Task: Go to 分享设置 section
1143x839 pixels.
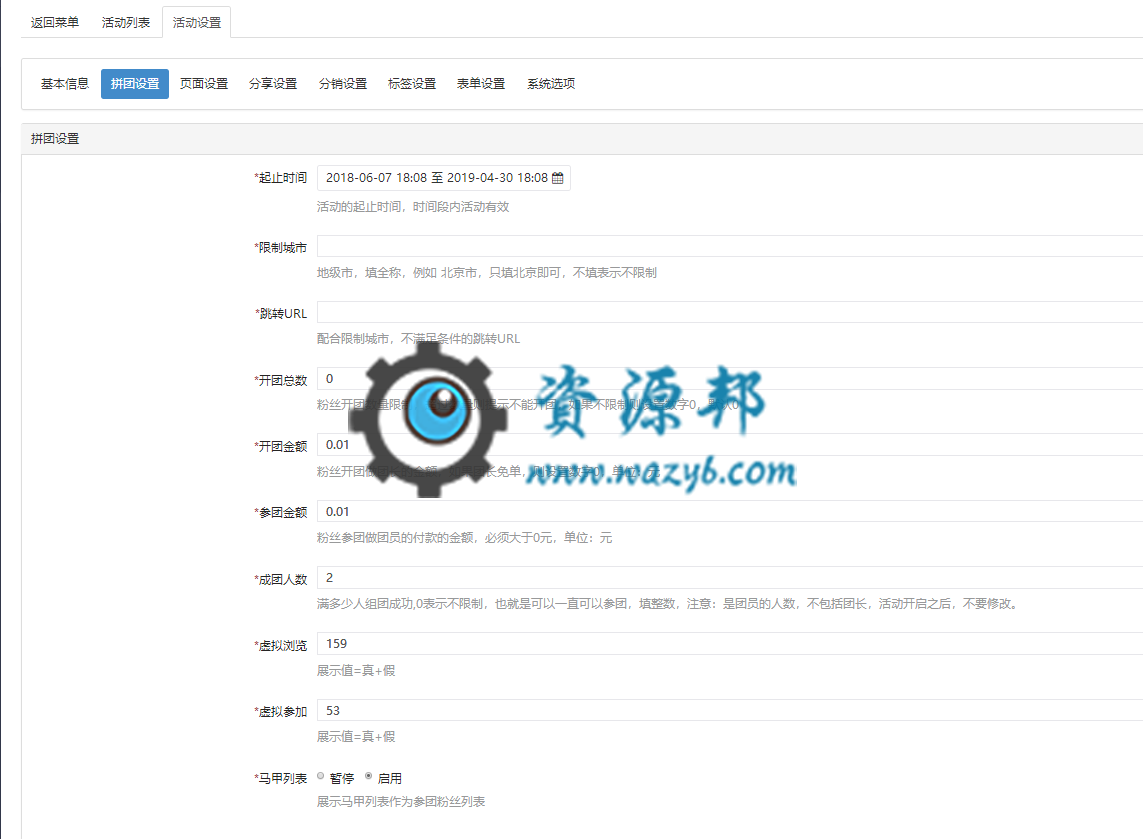Action: point(273,84)
